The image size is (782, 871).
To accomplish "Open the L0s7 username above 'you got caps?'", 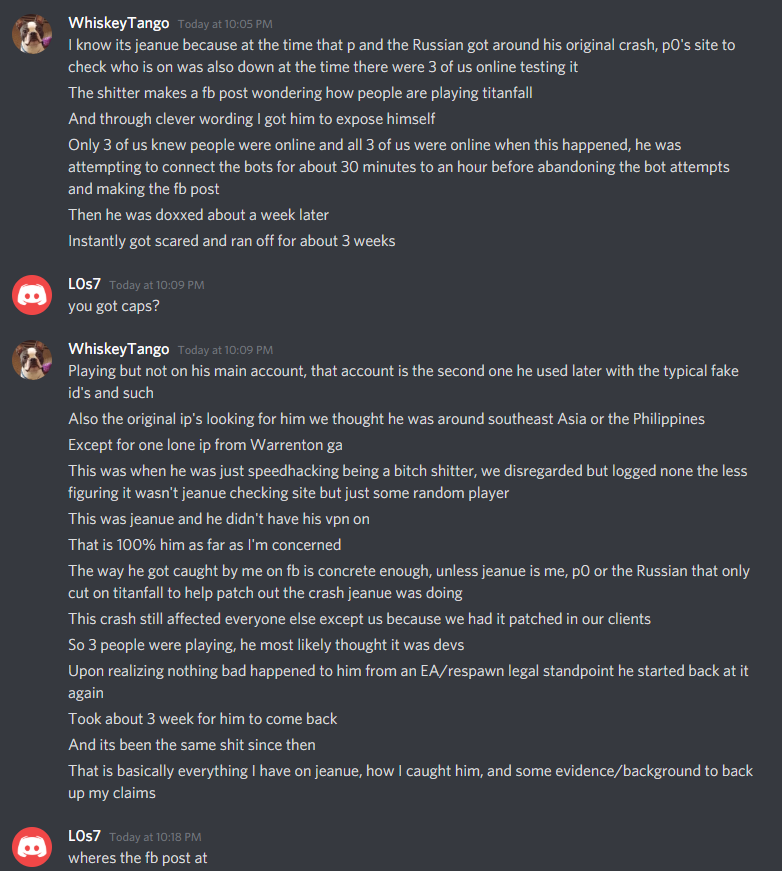I will pyautogui.click(x=84, y=285).
